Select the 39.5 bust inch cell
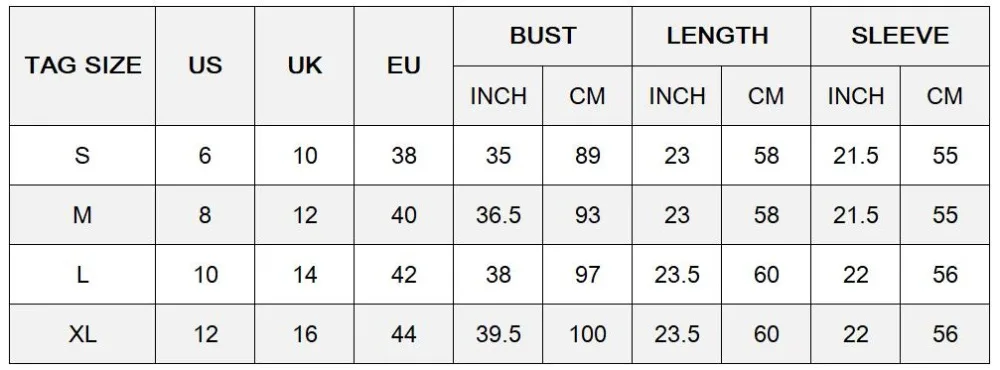This screenshot has width=1000, height=370. point(498,334)
